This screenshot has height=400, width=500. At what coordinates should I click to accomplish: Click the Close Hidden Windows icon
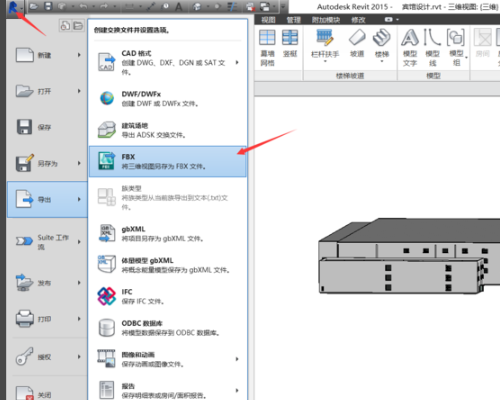pyautogui.click(x=250, y=7)
